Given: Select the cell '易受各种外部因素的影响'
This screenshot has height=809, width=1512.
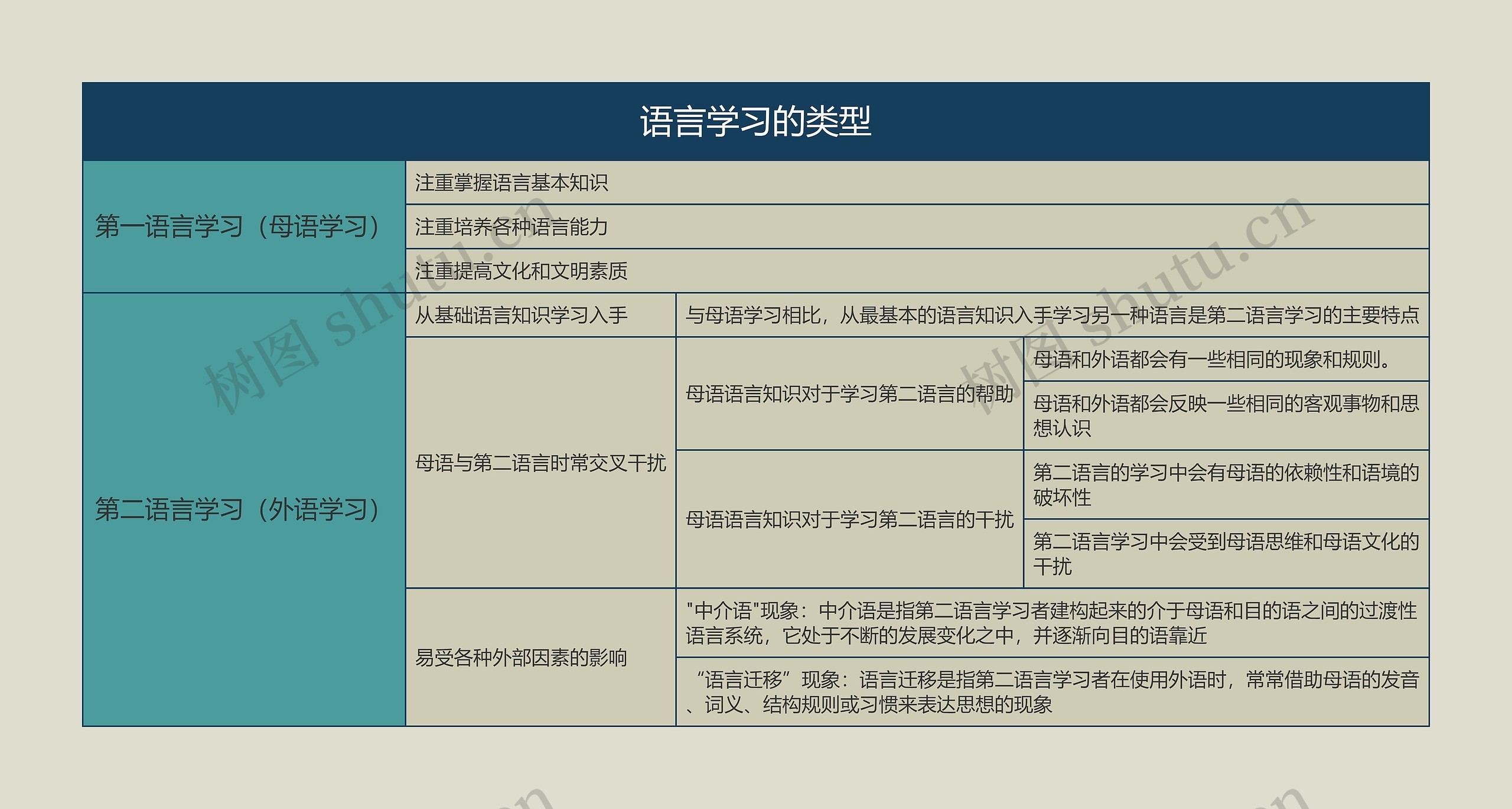Looking at the screenshot, I should 540,657.
